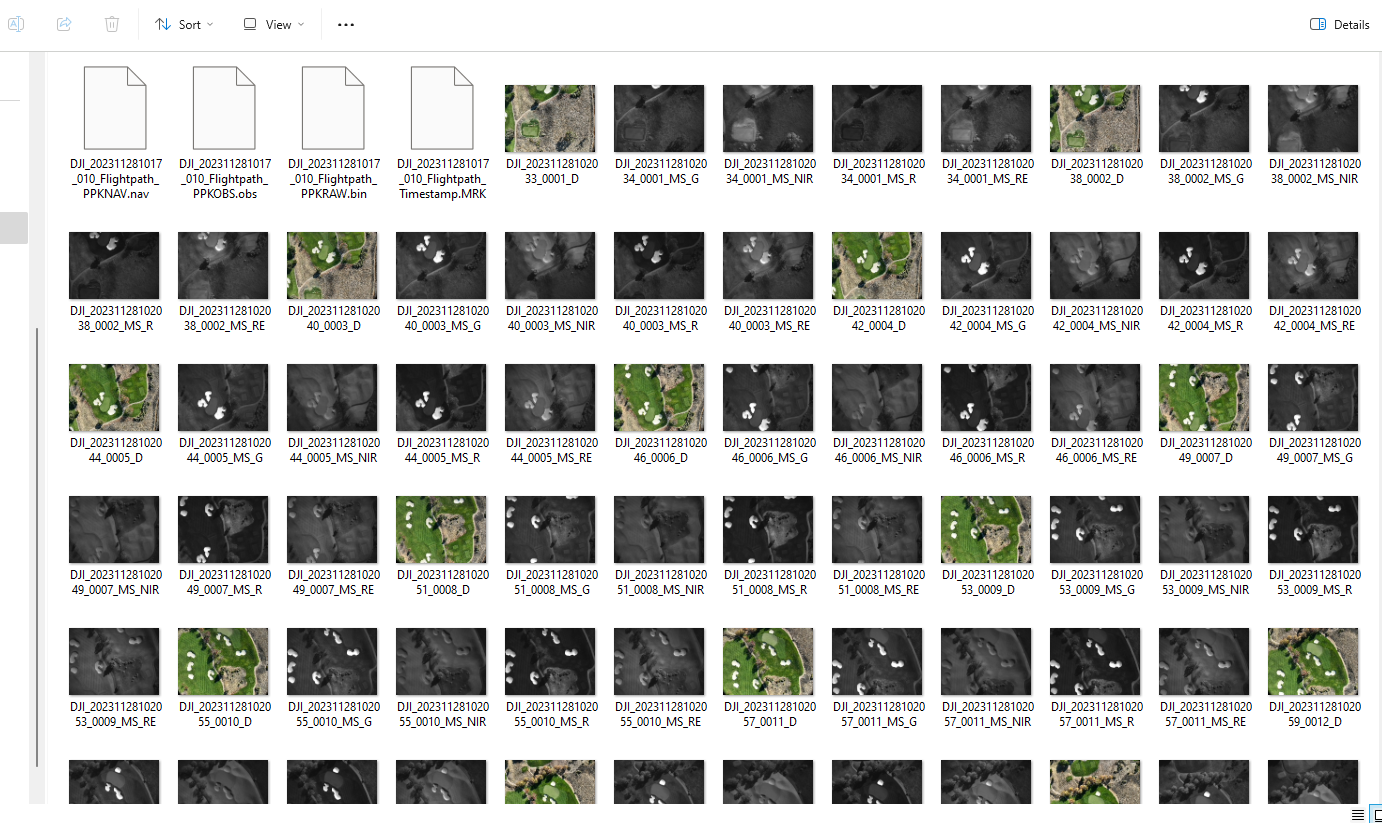This screenshot has width=1382, height=823.
Task: Click file name 51_0008_MS_G label
Action: 552,582
